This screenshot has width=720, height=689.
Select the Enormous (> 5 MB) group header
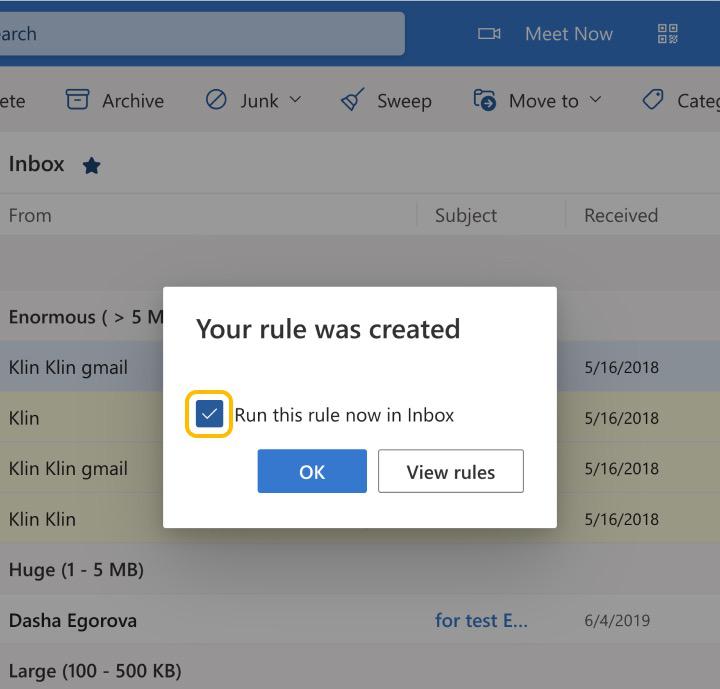(86, 317)
